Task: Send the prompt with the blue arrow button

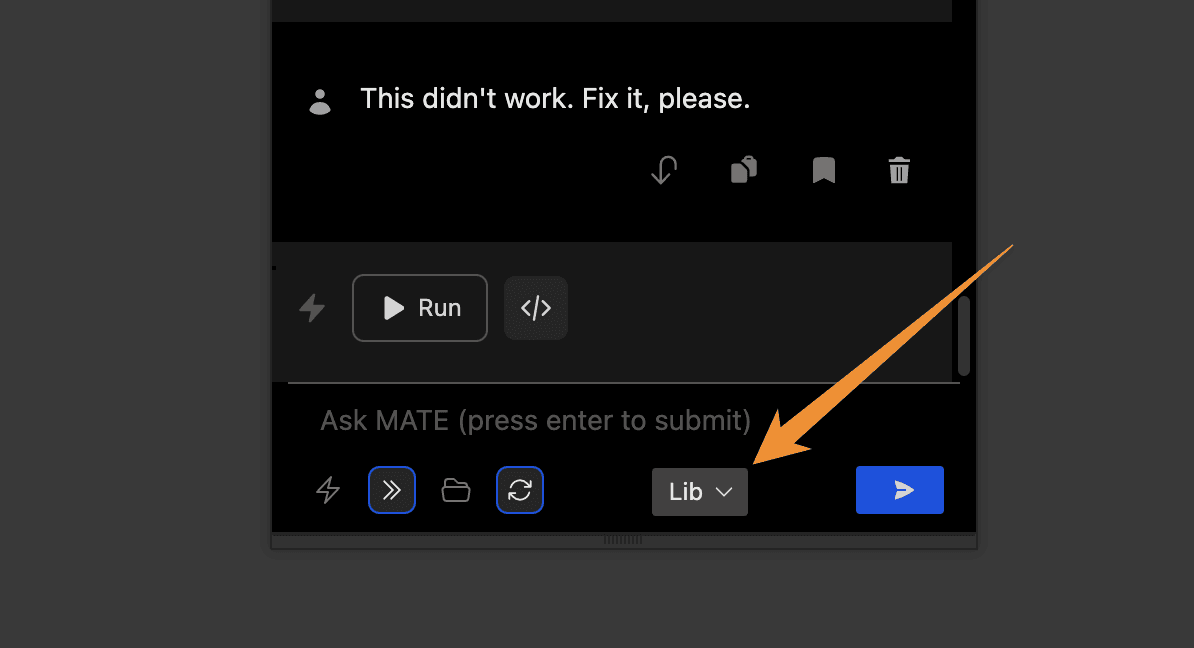Action: 899,490
